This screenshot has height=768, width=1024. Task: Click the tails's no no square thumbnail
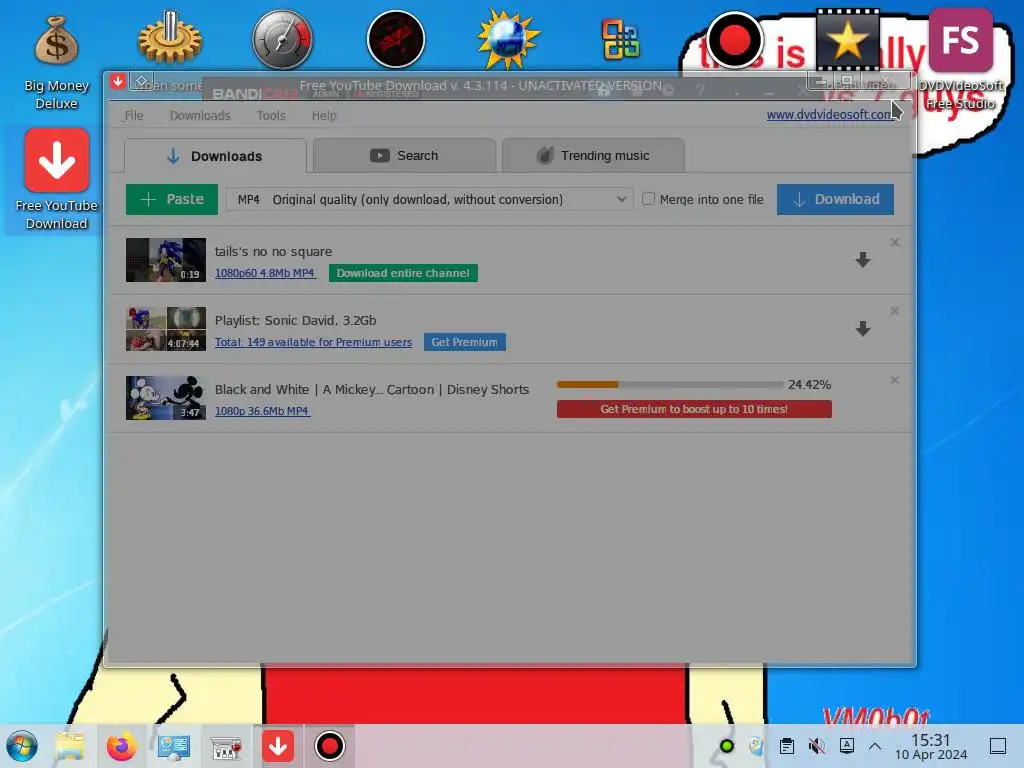point(166,260)
